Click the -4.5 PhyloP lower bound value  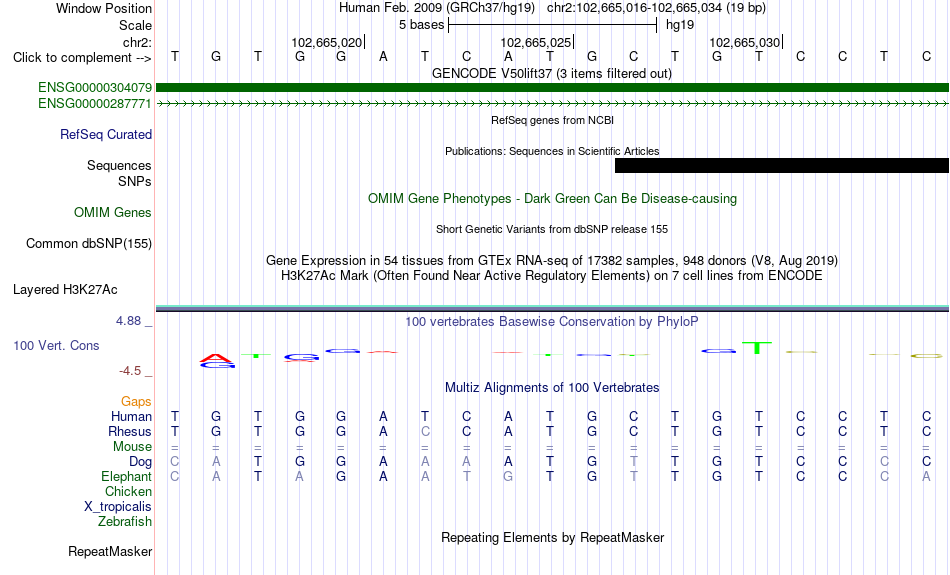click(130, 371)
